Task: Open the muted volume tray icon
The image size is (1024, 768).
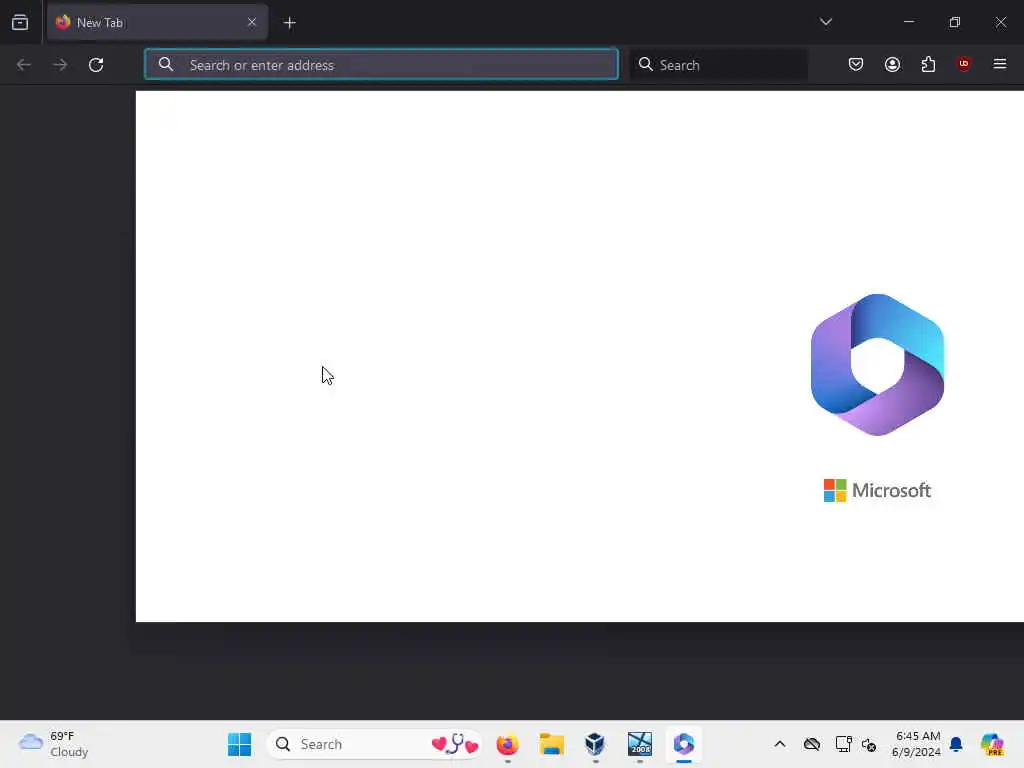Action: tap(869, 744)
